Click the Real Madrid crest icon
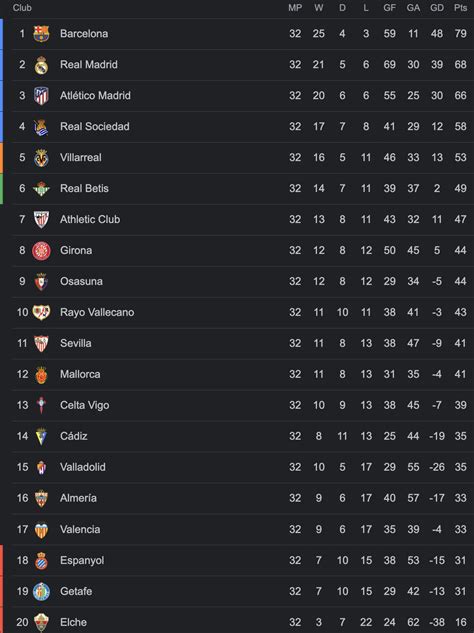Viewport: 474px width, 633px height. (x=41, y=65)
